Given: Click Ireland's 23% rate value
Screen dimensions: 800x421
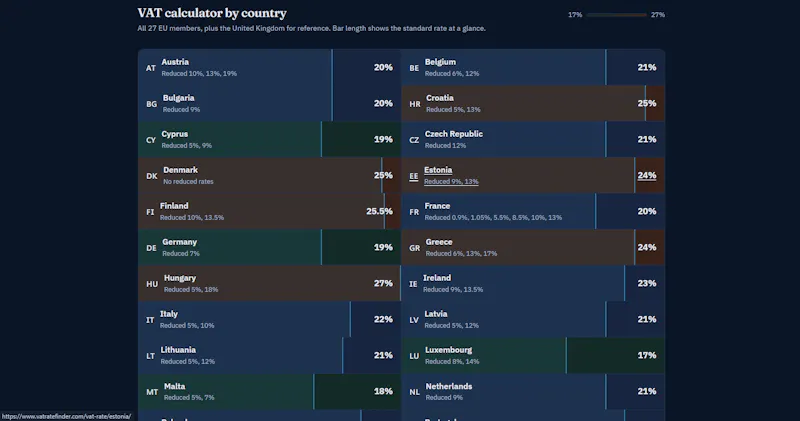Looking at the screenshot, I should [647, 283].
